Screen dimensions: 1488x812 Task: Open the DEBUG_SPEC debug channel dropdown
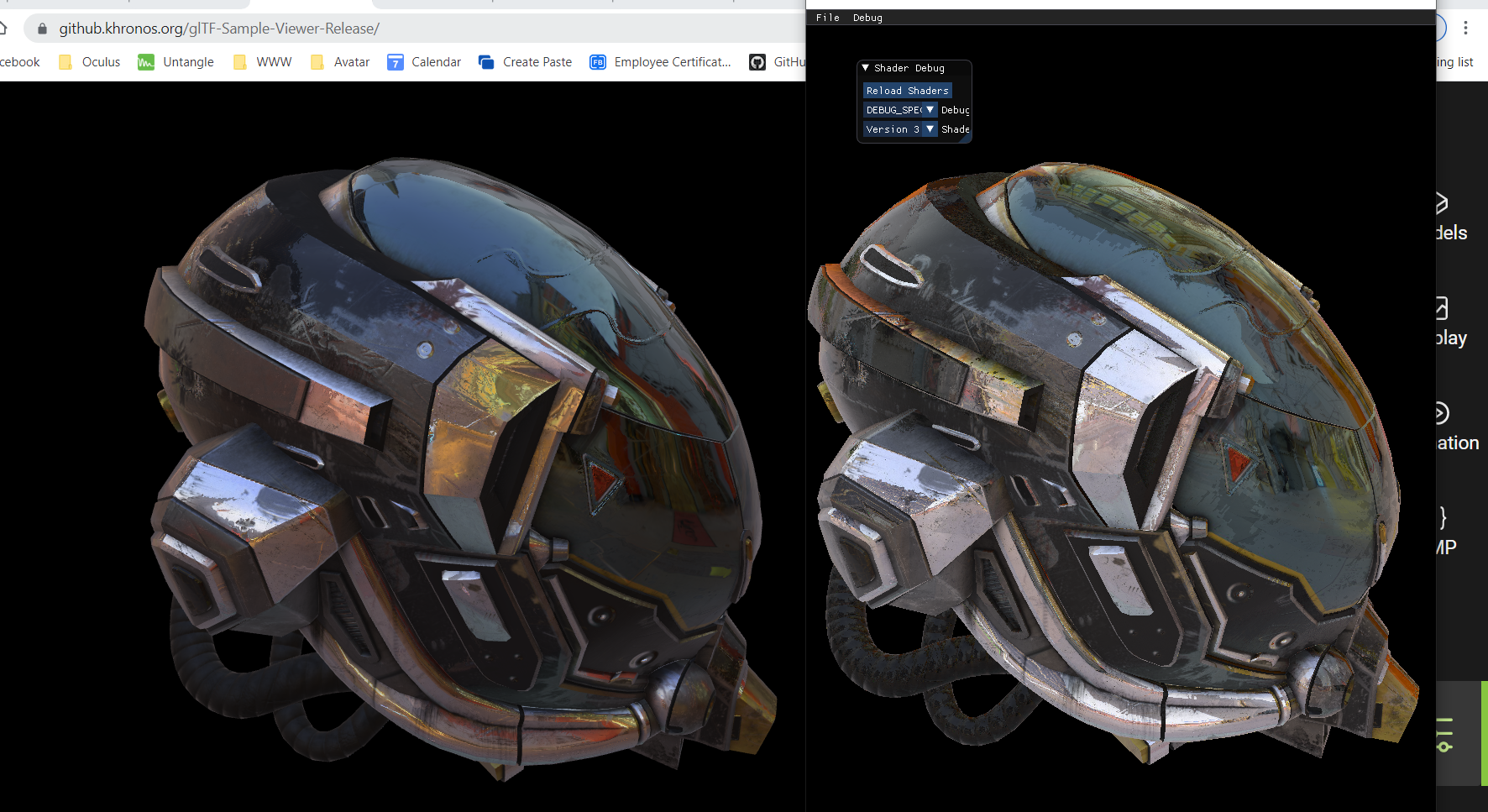click(929, 109)
